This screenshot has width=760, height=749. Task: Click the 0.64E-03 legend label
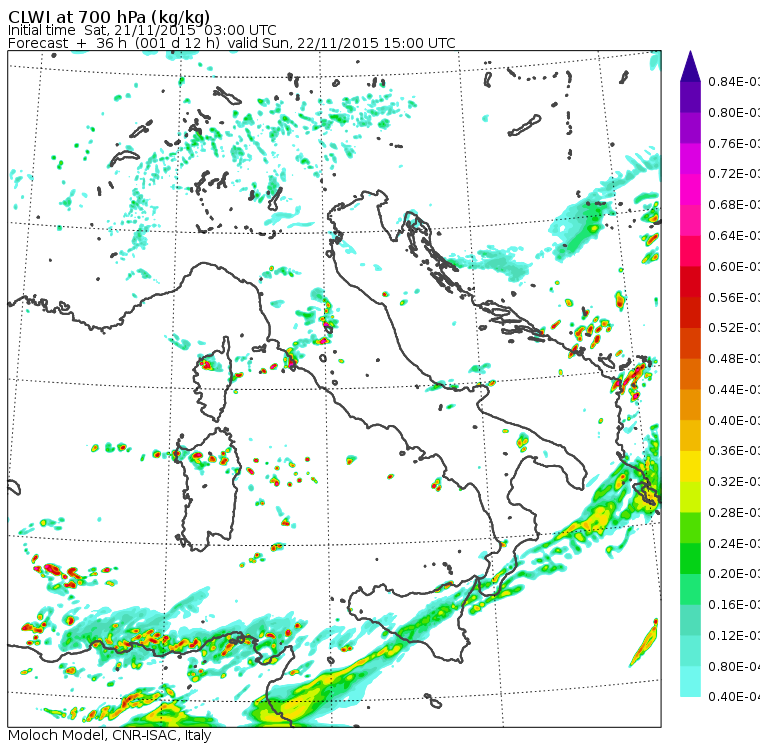[733, 236]
